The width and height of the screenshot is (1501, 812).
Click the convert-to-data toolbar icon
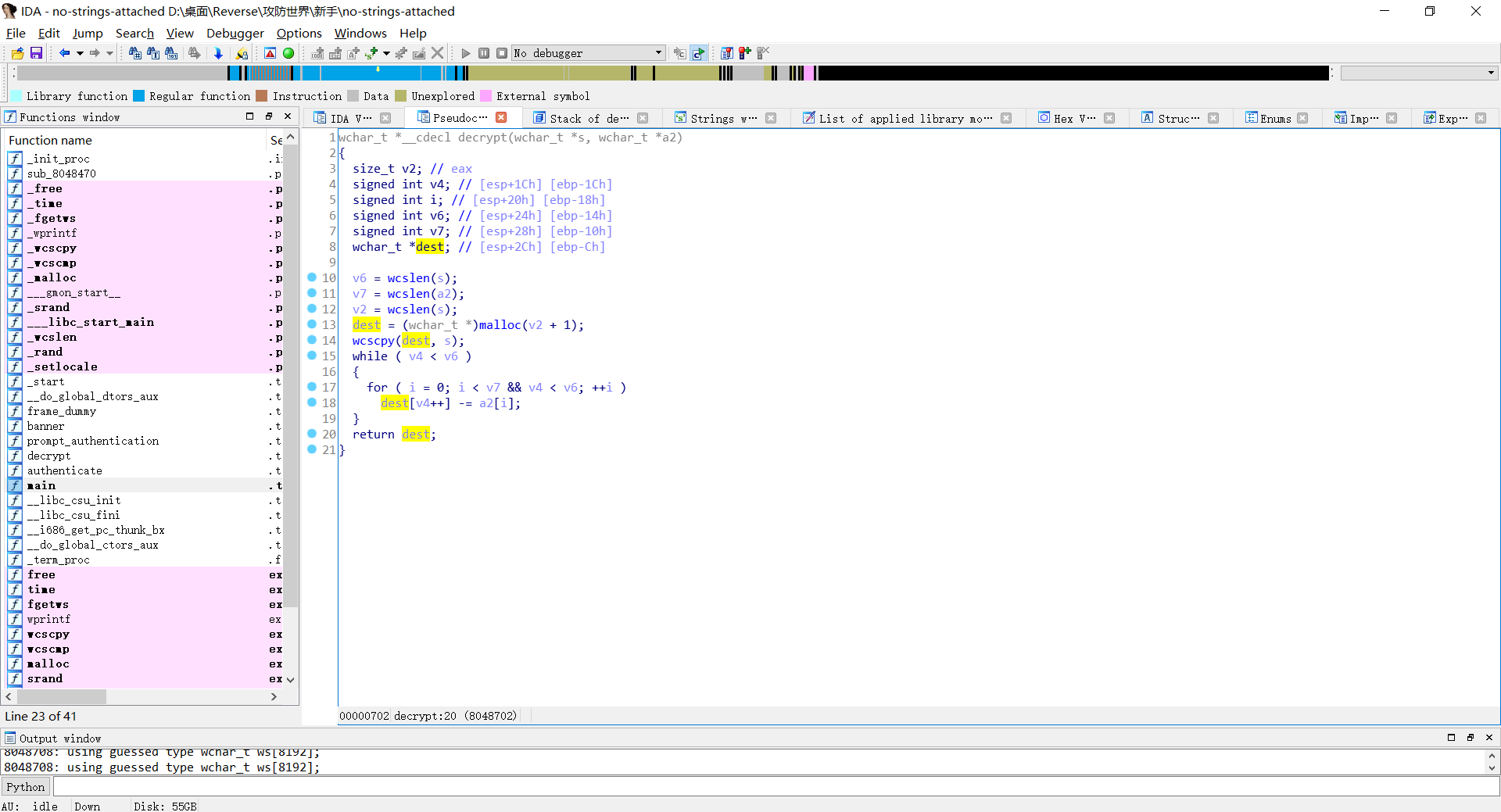tap(335, 53)
